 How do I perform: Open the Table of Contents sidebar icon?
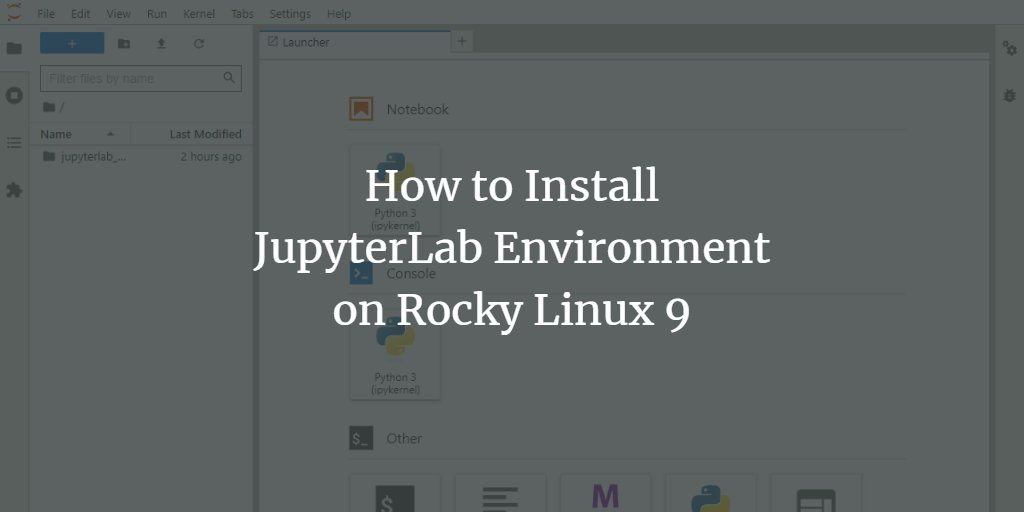pyautogui.click(x=14, y=142)
